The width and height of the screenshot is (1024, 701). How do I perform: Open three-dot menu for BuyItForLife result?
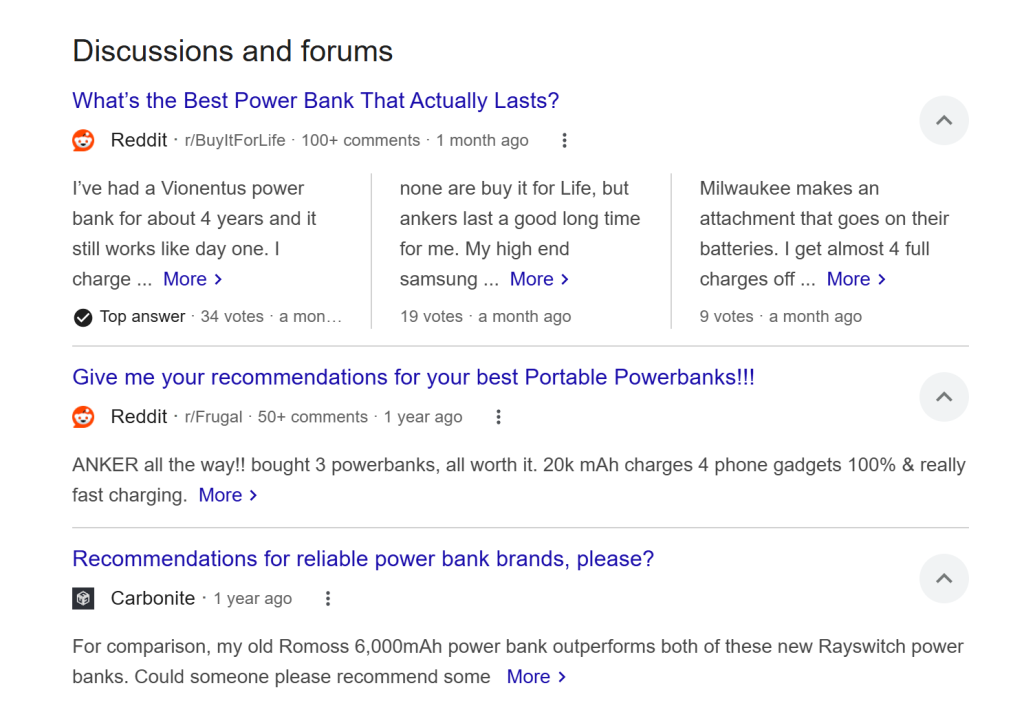point(564,141)
